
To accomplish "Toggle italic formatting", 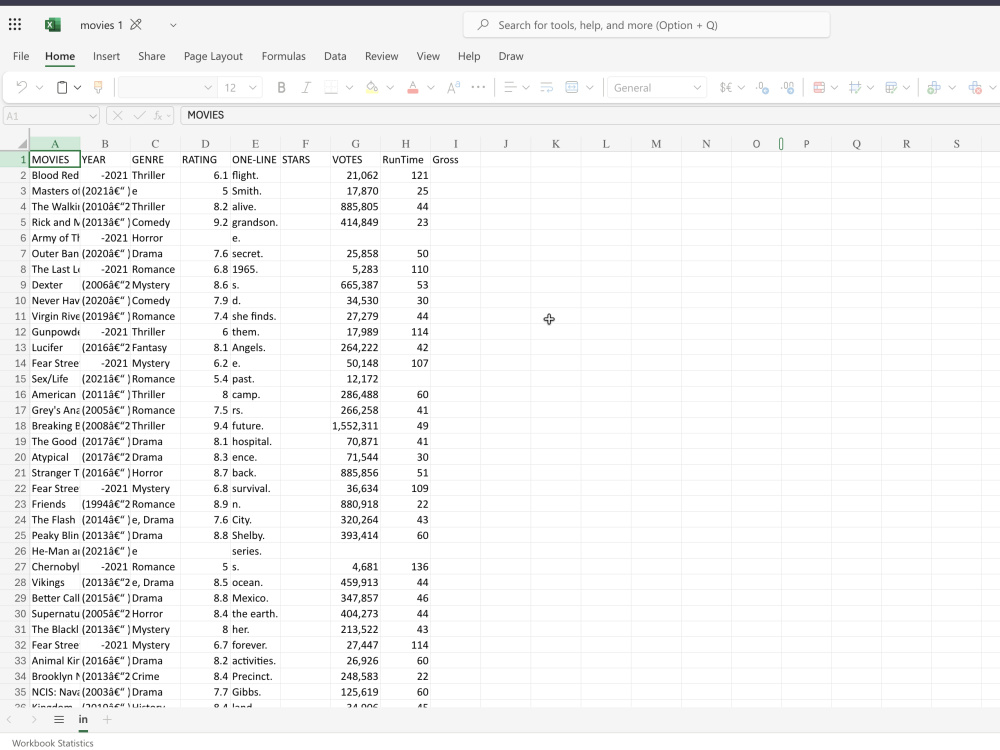I will click(x=306, y=87).
